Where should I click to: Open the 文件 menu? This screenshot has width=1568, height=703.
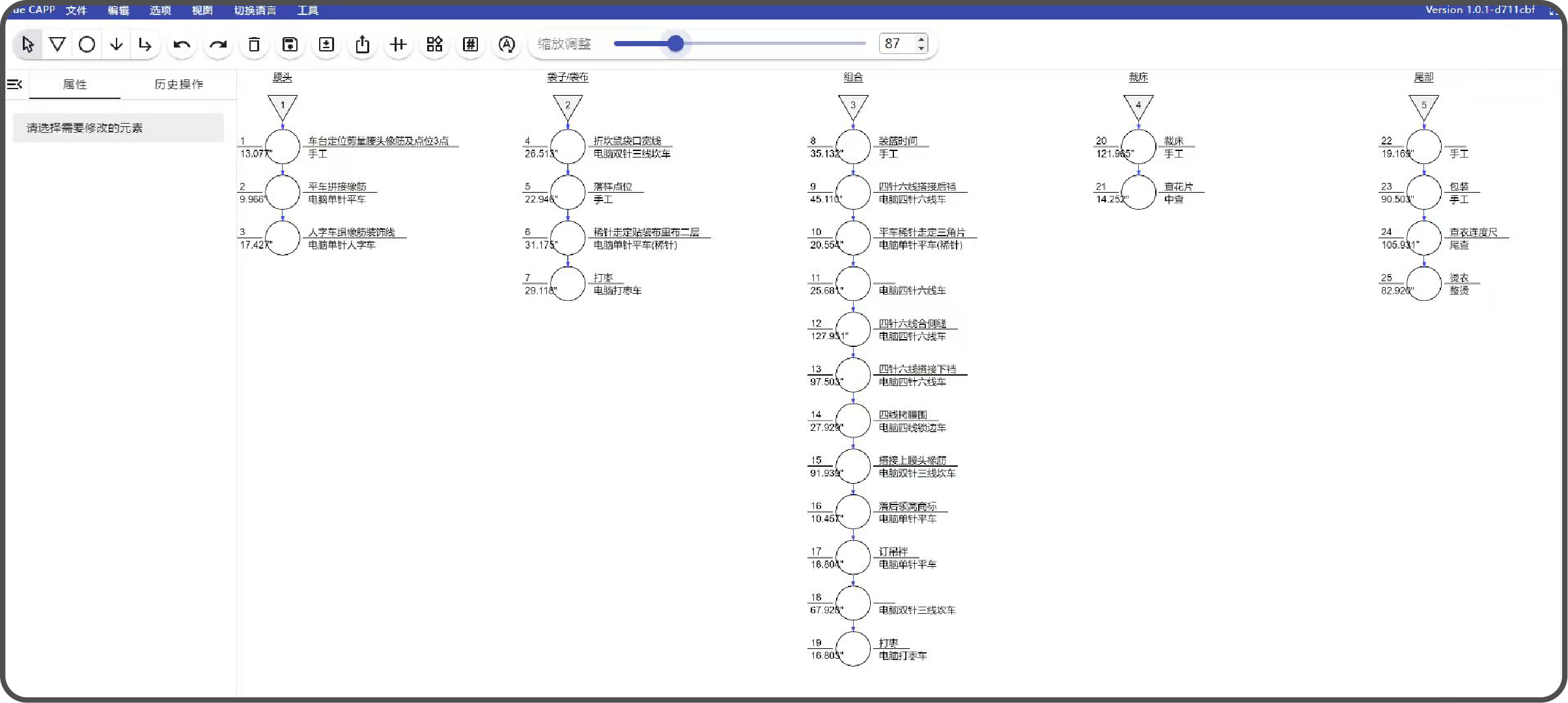click(x=76, y=10)
